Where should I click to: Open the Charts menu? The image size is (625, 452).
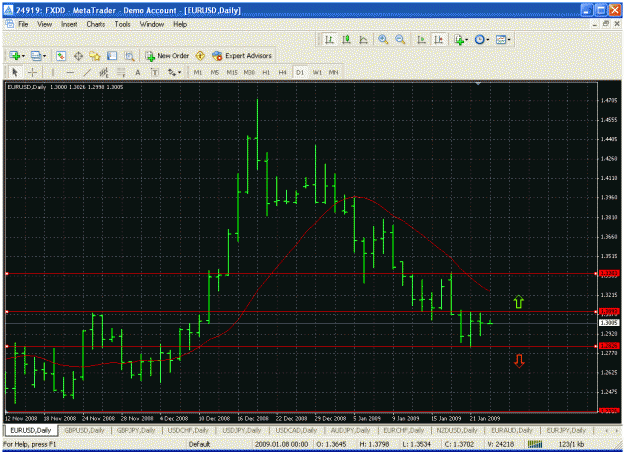click(96, 24)
